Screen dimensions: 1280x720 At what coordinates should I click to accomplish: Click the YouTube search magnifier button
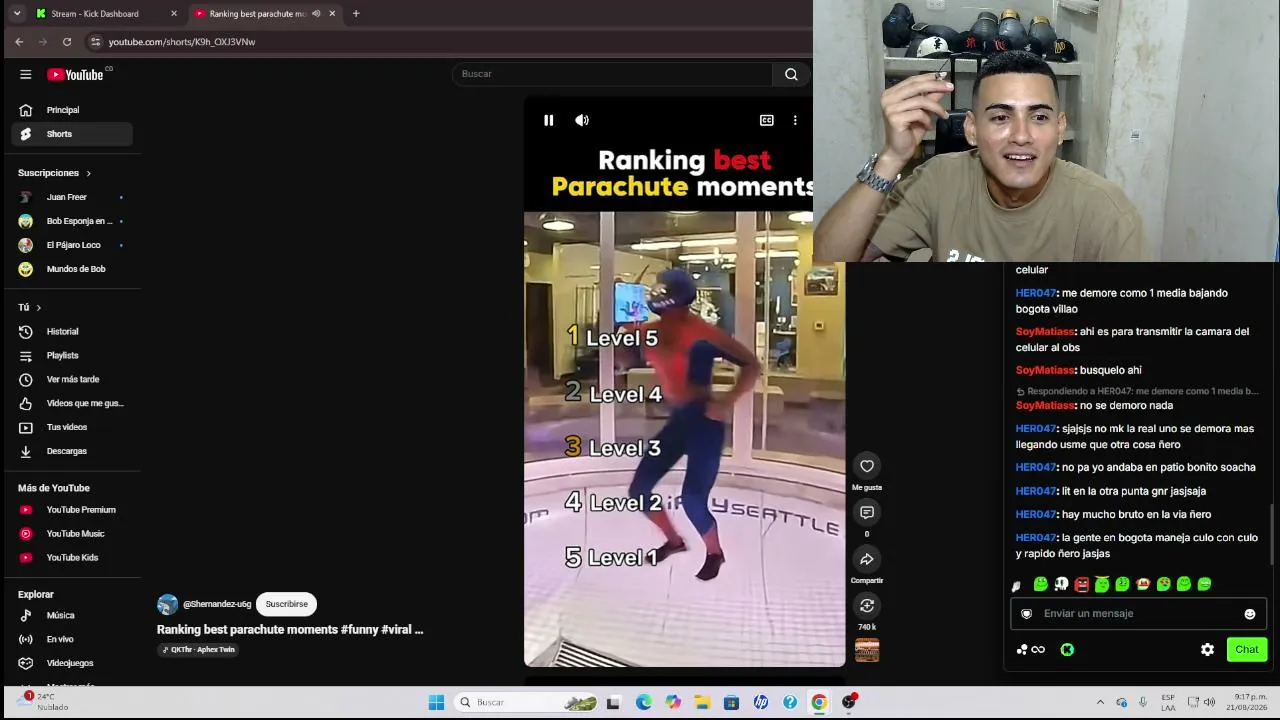[791, 74]
